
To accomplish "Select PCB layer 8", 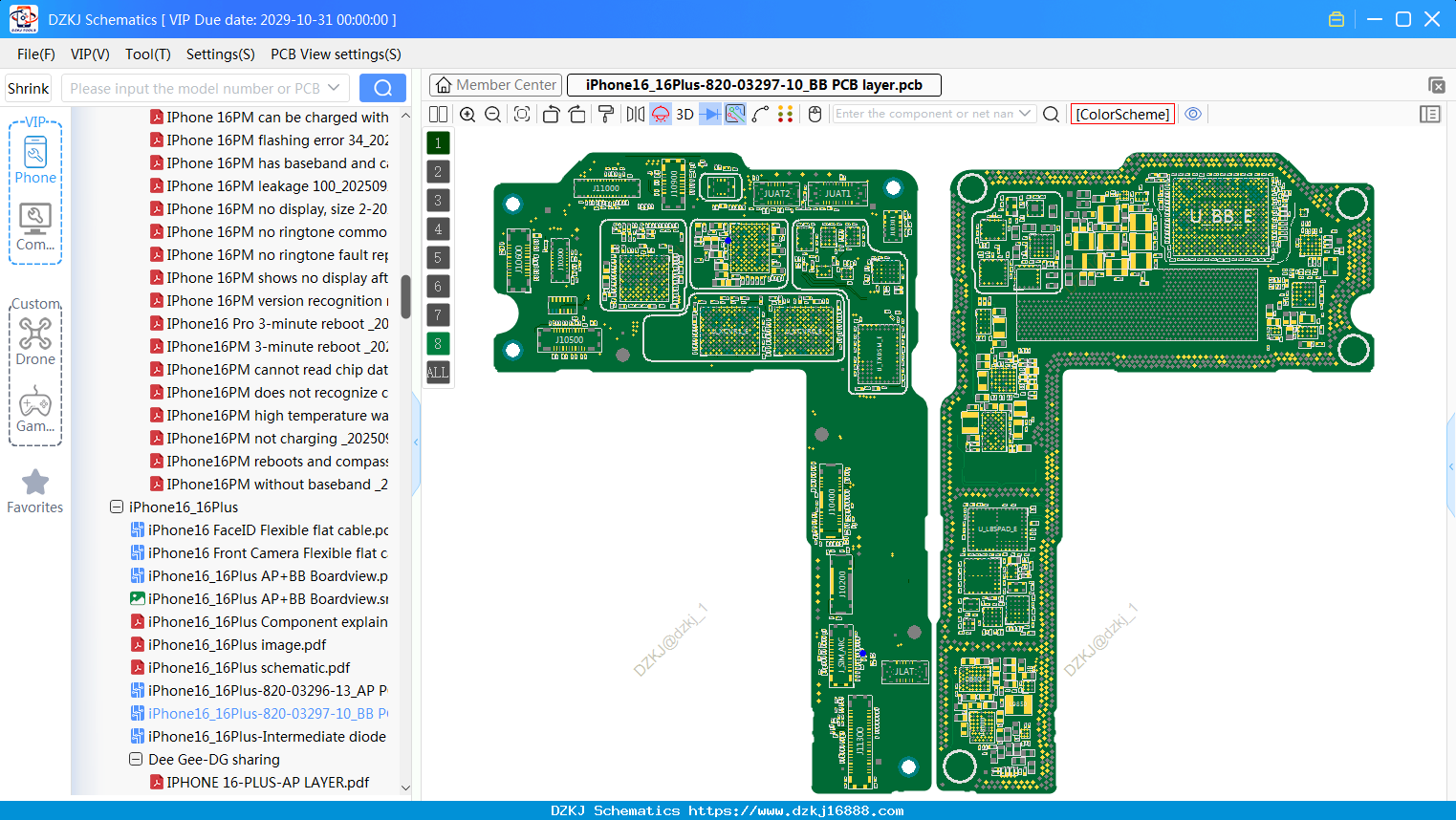I will click(438, 344).
